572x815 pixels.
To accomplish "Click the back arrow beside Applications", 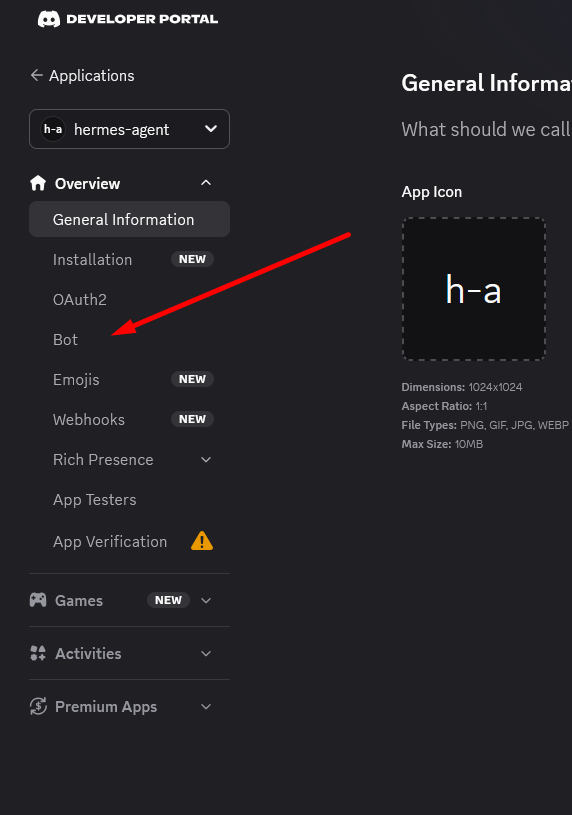I will pyautogui.click(x=36, y=75).
